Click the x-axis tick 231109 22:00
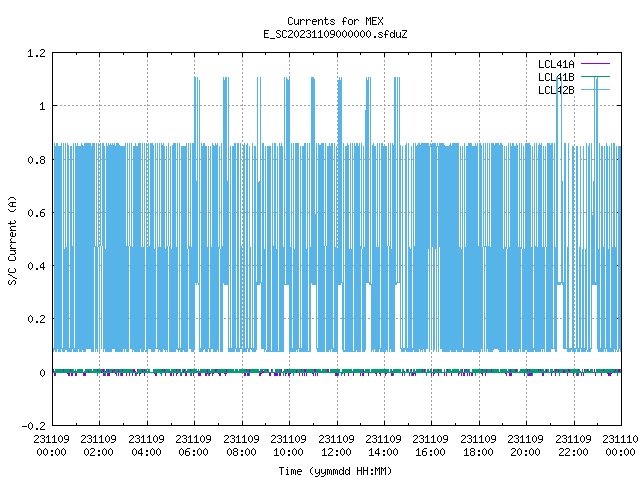Viewport: 640px width, 480px height. tap(573, 446)
